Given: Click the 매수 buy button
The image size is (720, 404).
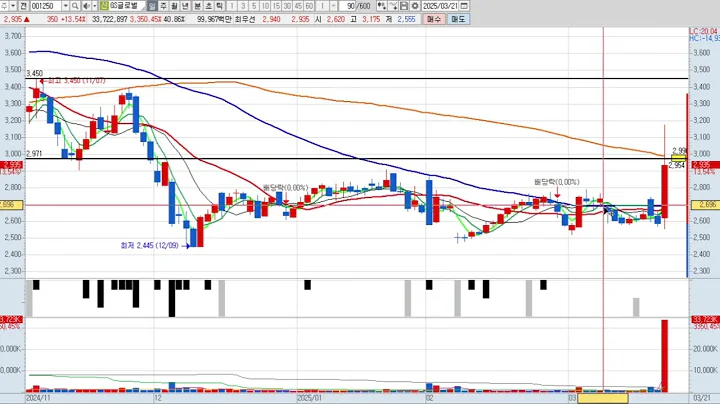Looking at the screenshot, I should [434, 19].
